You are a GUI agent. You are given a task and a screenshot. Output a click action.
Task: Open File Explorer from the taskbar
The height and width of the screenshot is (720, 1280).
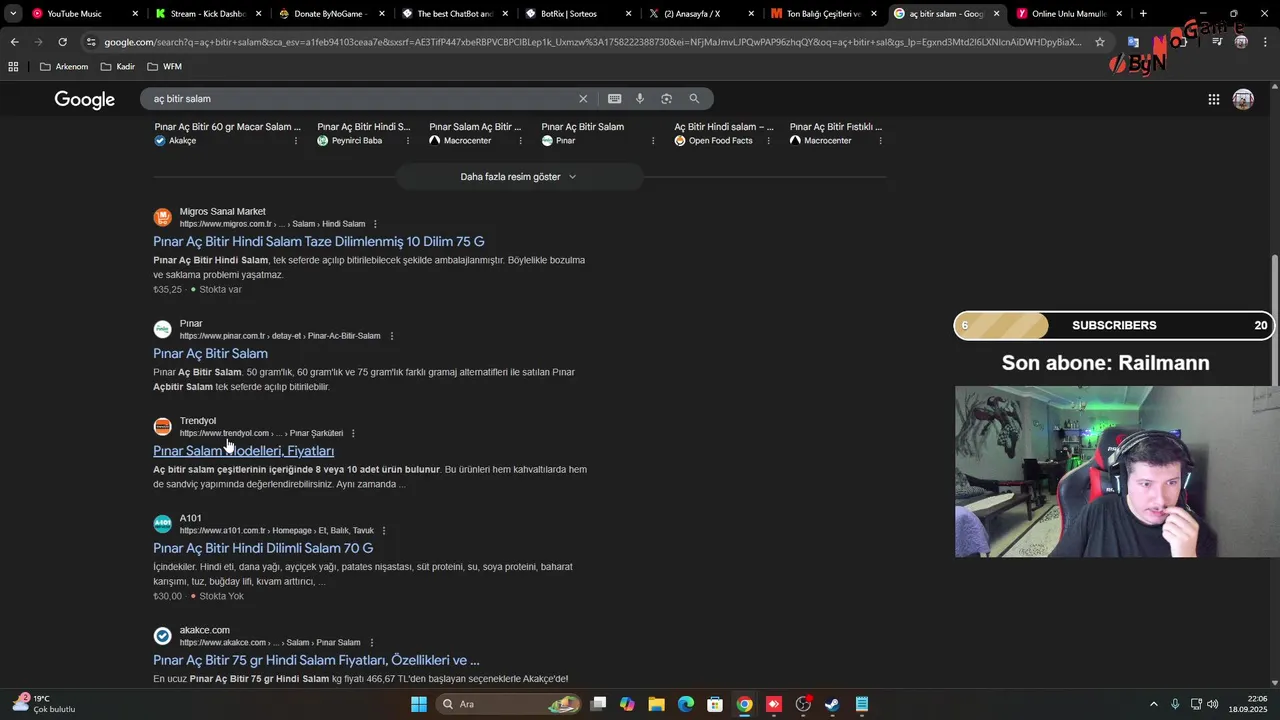(x=656, y=704)
